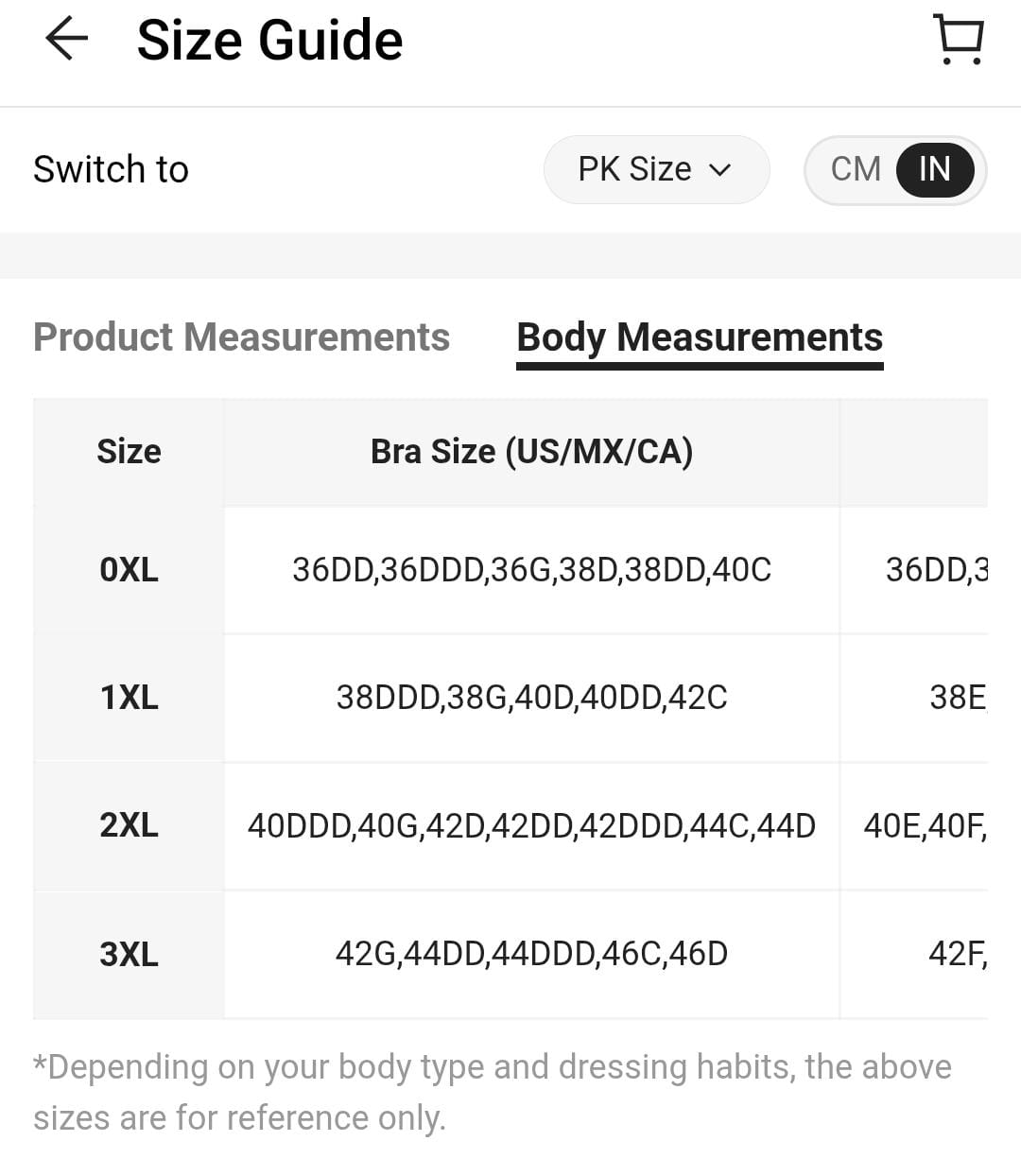
Task: Click the Size column header
Action: [x=129, y=452]
